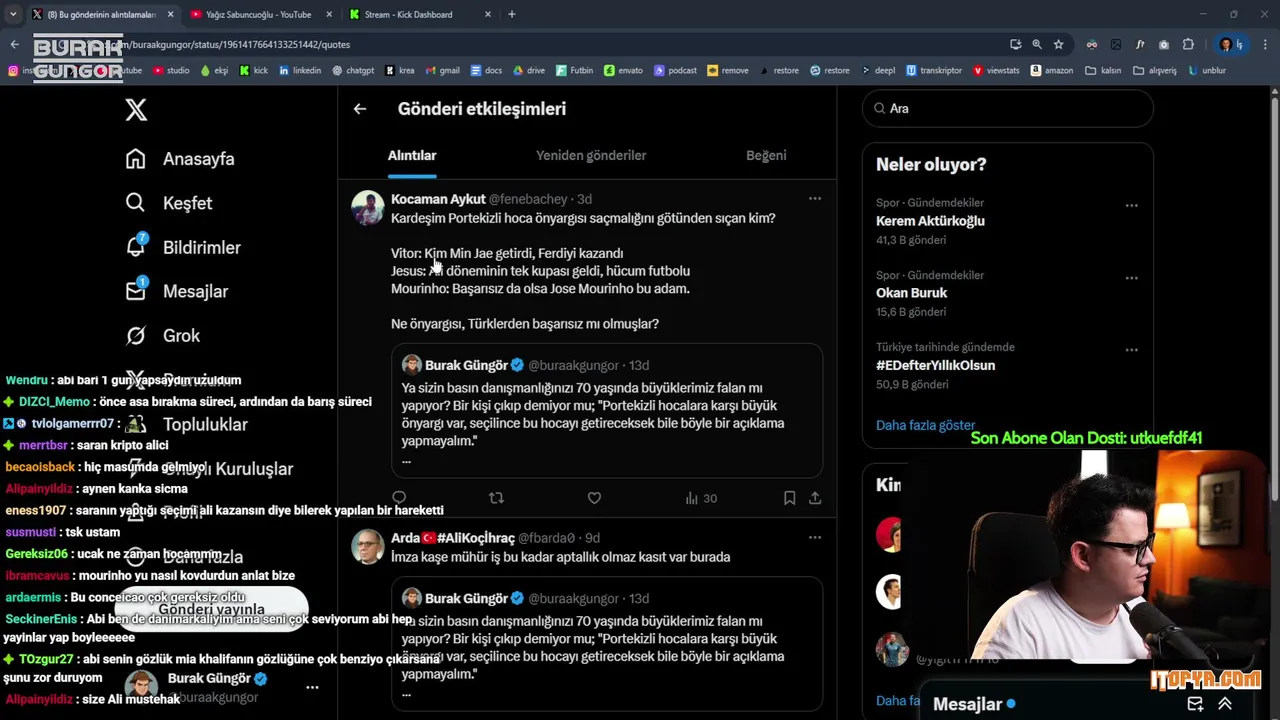Open Kocaman Aykut's profile name
The width and height of the screenshot is (1280, 720).
click(x=438, y=199)
